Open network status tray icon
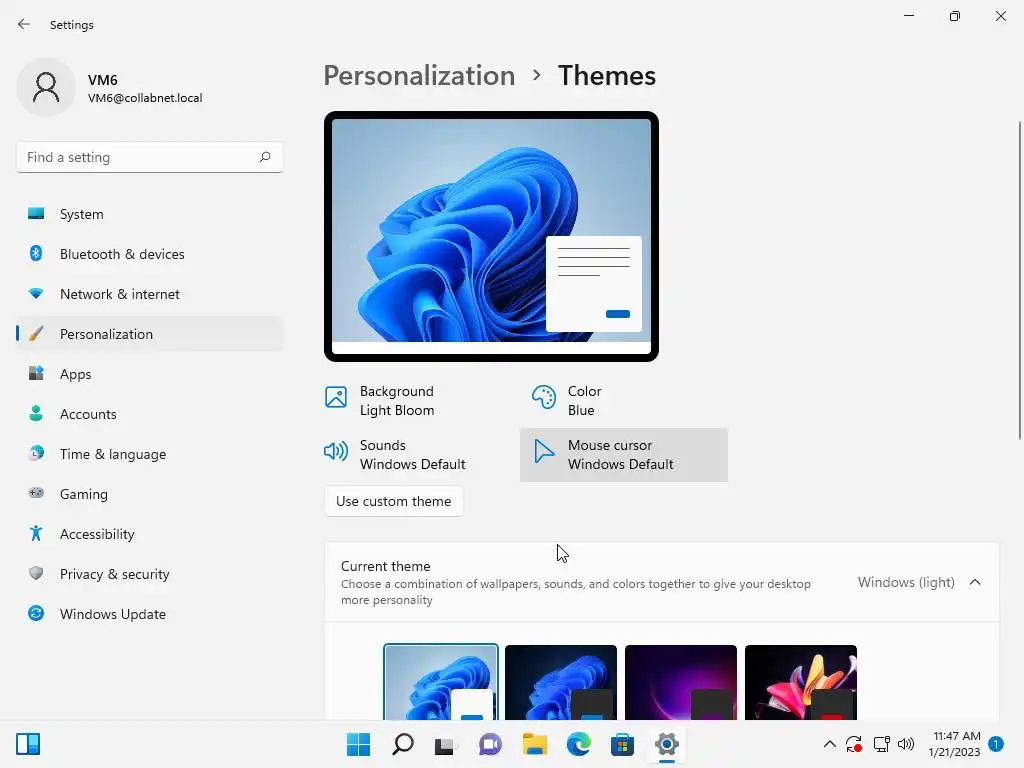Image resolution: width=1024 pixels, height=768 pixels. coord(882,744)
